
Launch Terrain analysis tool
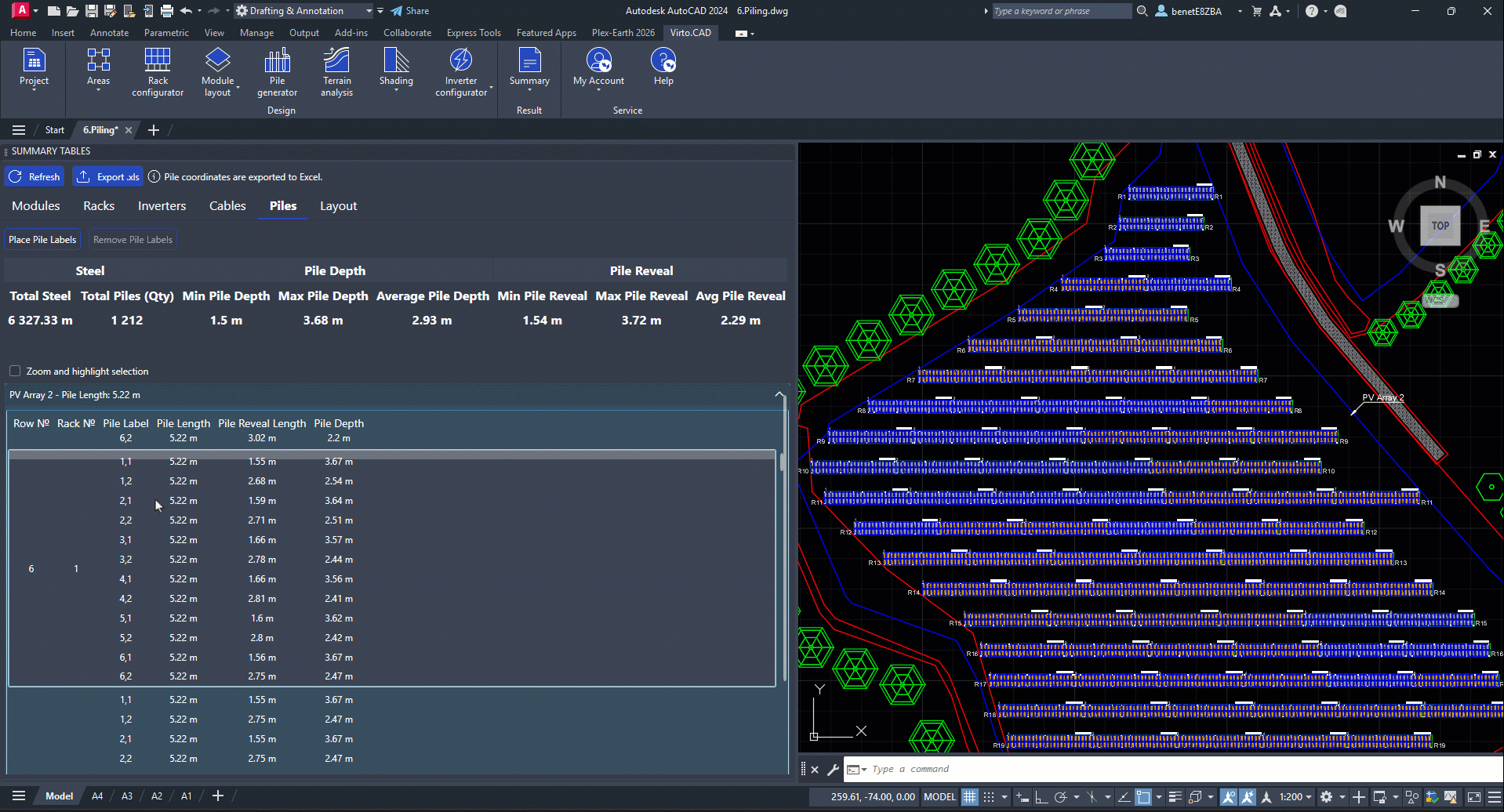click(x=336, y=71)
